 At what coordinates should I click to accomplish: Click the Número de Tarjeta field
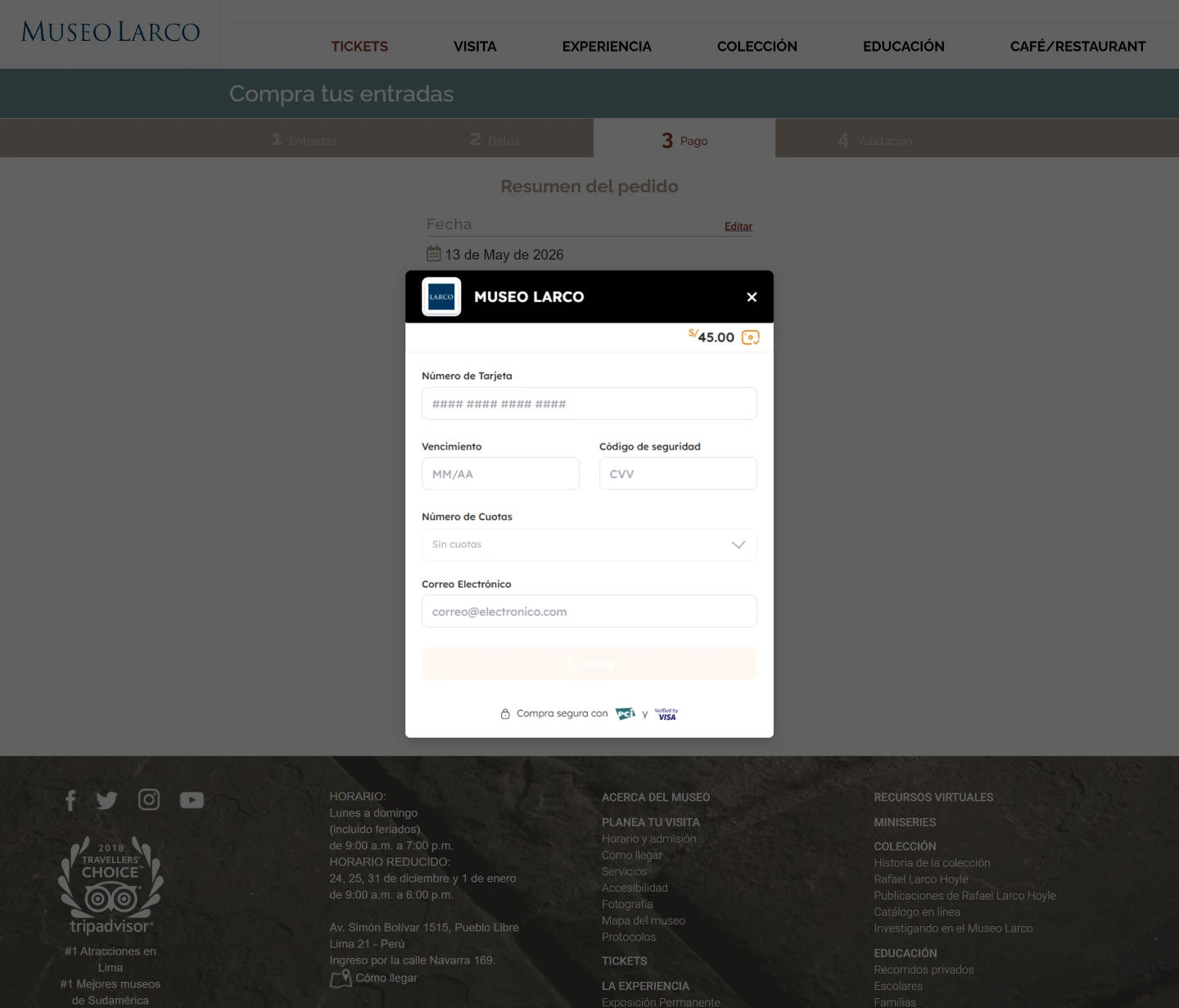[x=589, y=404]
